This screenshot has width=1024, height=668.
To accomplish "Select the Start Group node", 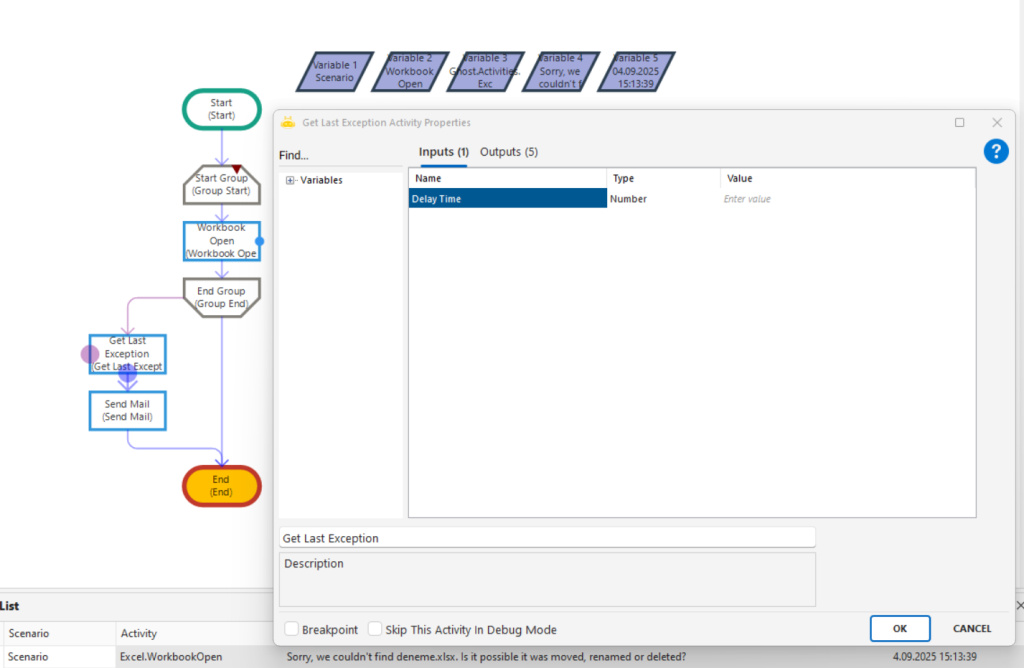I will coord(221,184).
